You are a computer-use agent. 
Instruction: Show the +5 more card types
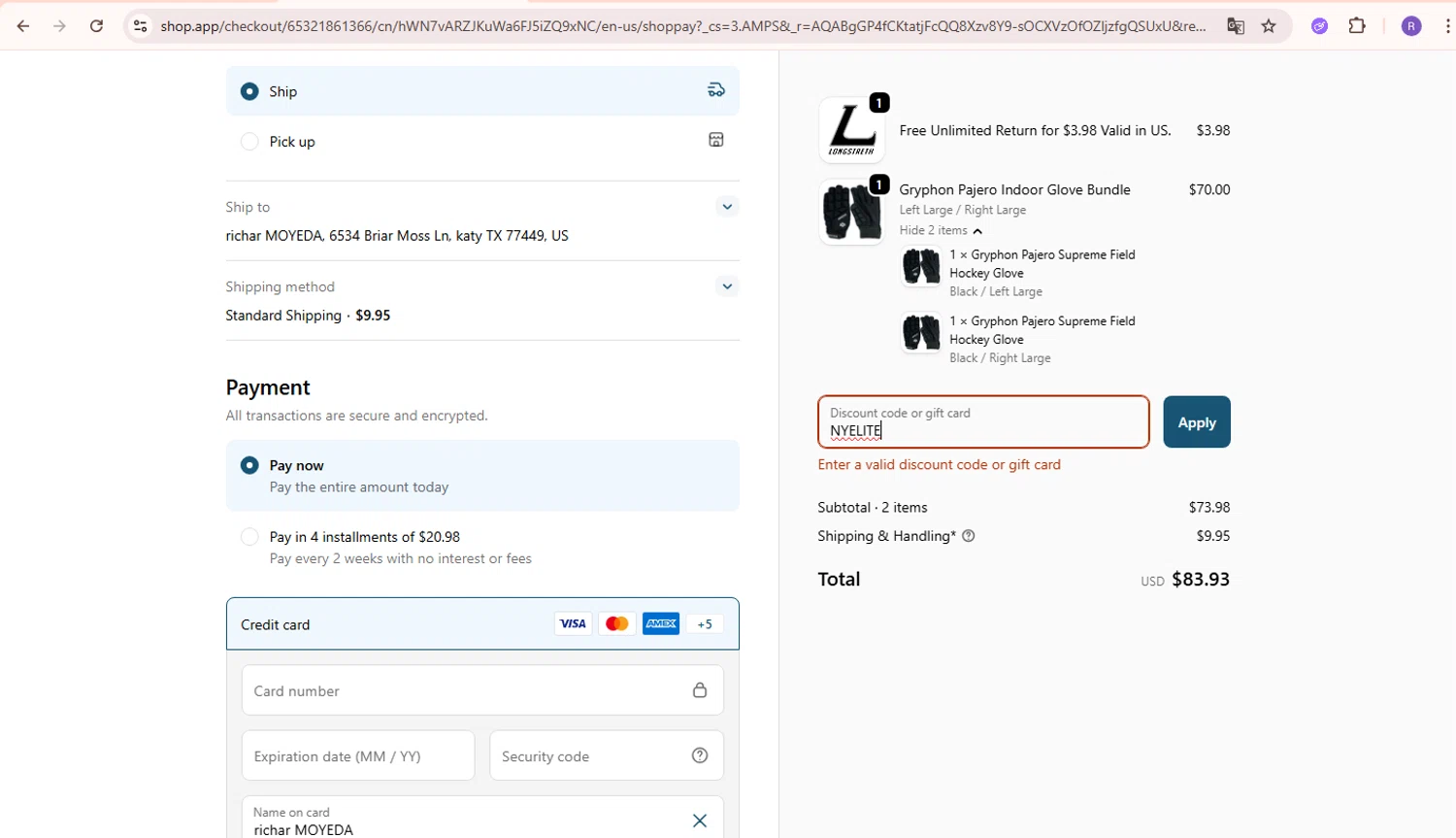pyautogui.click(x=705, y=624)
